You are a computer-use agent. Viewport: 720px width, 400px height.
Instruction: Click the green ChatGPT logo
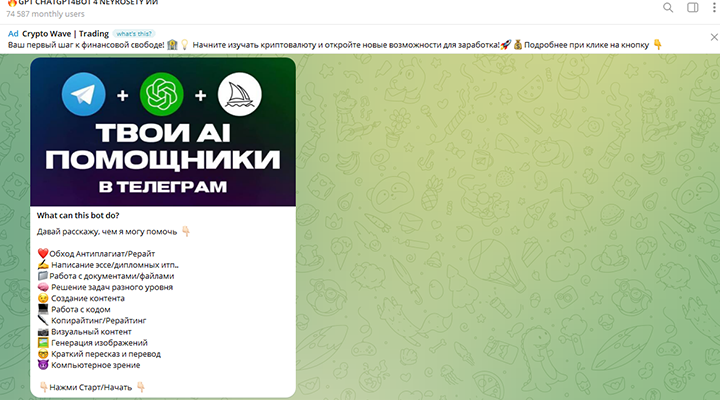point(162,95)
